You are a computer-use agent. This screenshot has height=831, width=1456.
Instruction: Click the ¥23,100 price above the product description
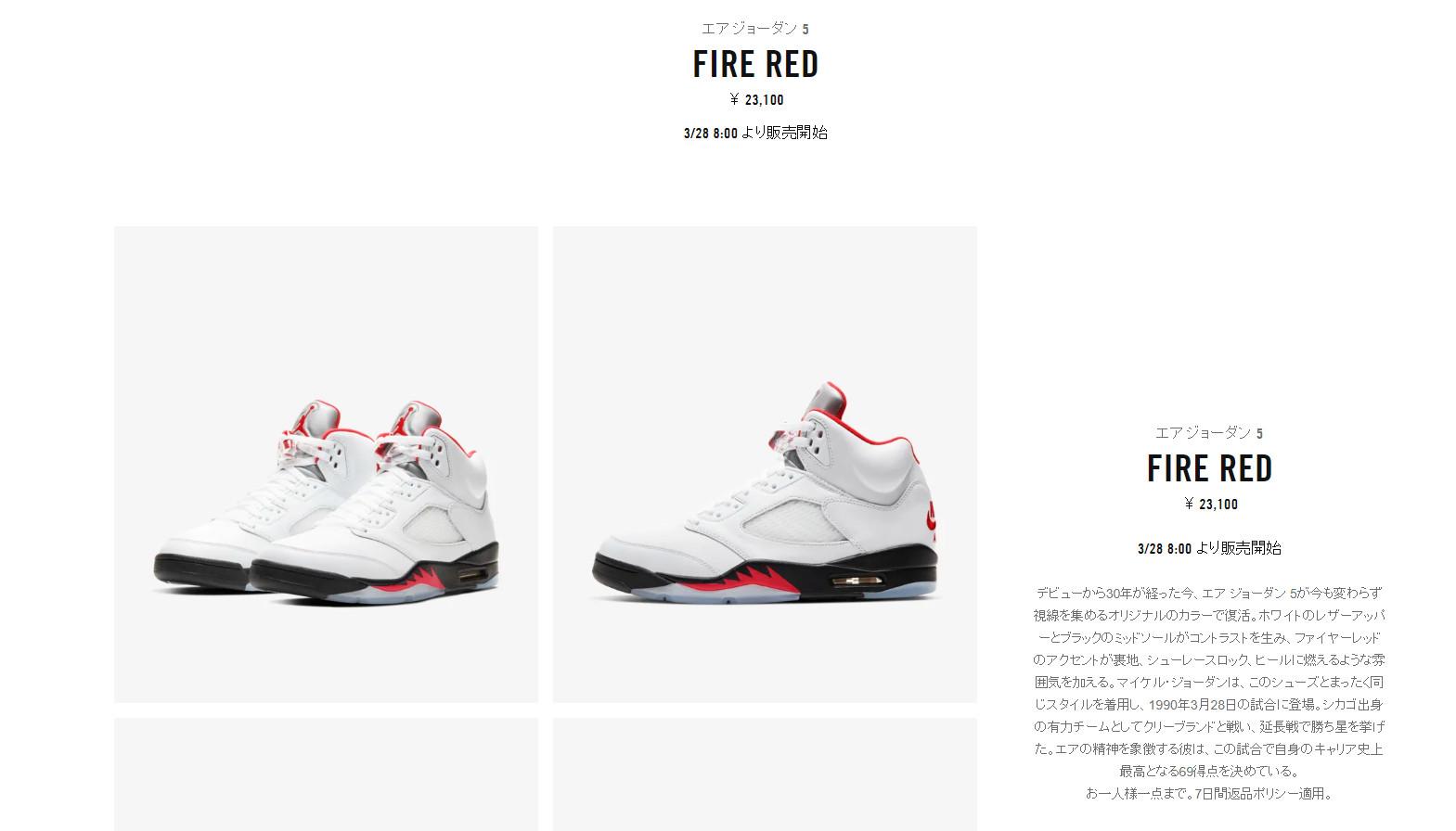point(1209,505)
